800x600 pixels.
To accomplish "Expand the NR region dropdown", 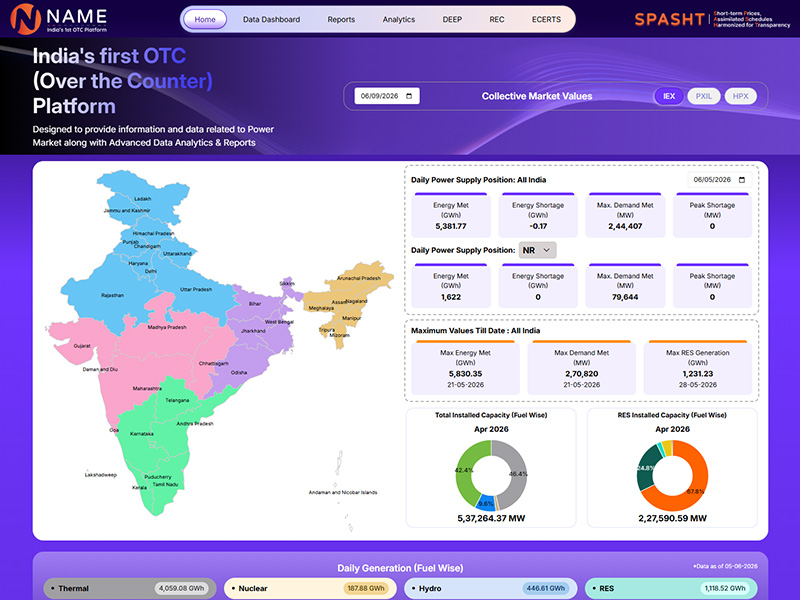I will click(x=537, y=250).
